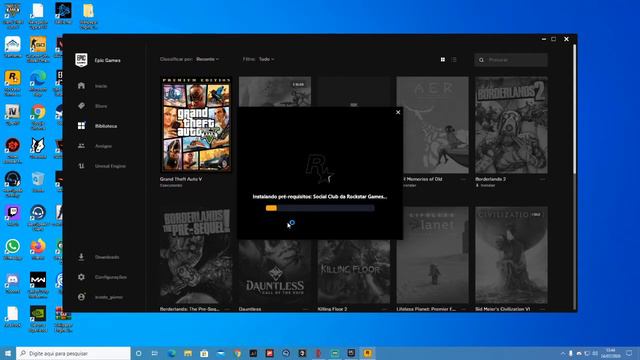
Task: Switch library to grid view
Action: tap(443, 60)
